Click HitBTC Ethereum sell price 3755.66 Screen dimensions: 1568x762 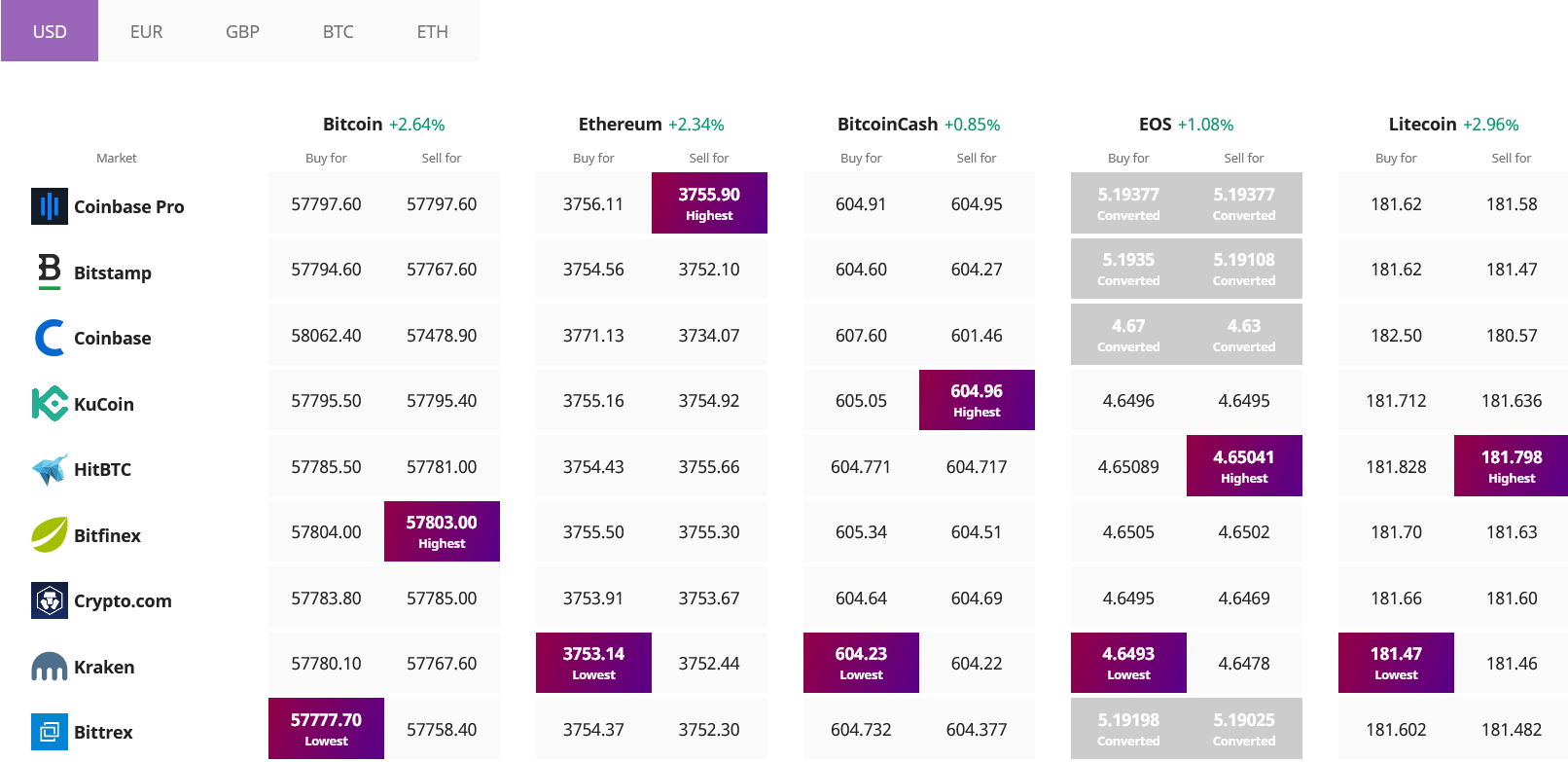click(x=709, y=466)
